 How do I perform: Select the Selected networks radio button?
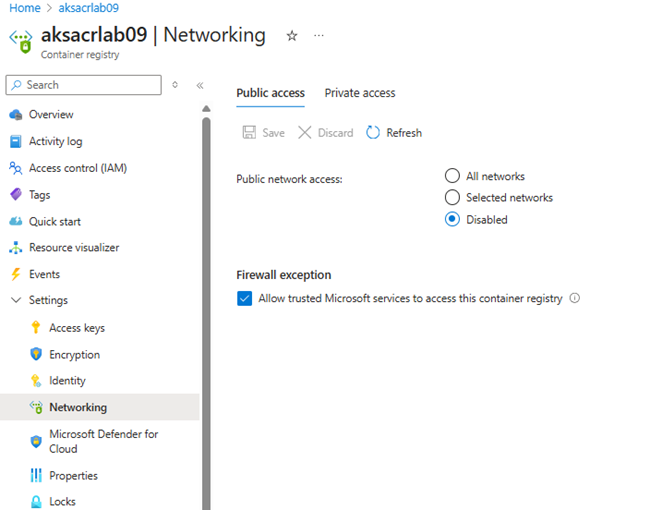tap(452, 197)
